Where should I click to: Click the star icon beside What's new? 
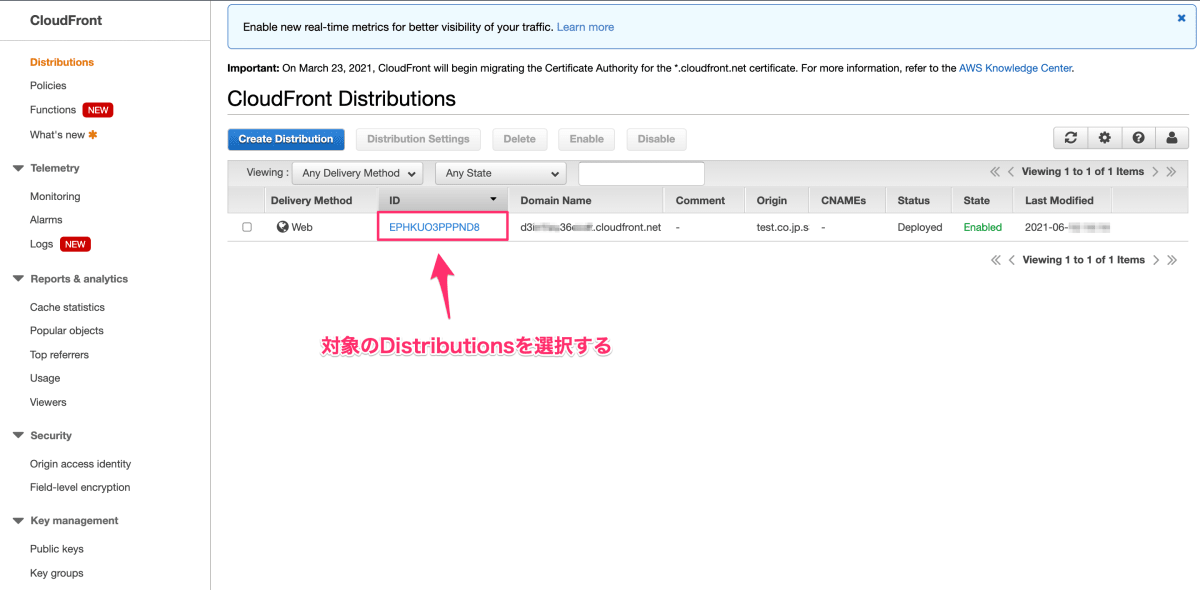(93, 134)
